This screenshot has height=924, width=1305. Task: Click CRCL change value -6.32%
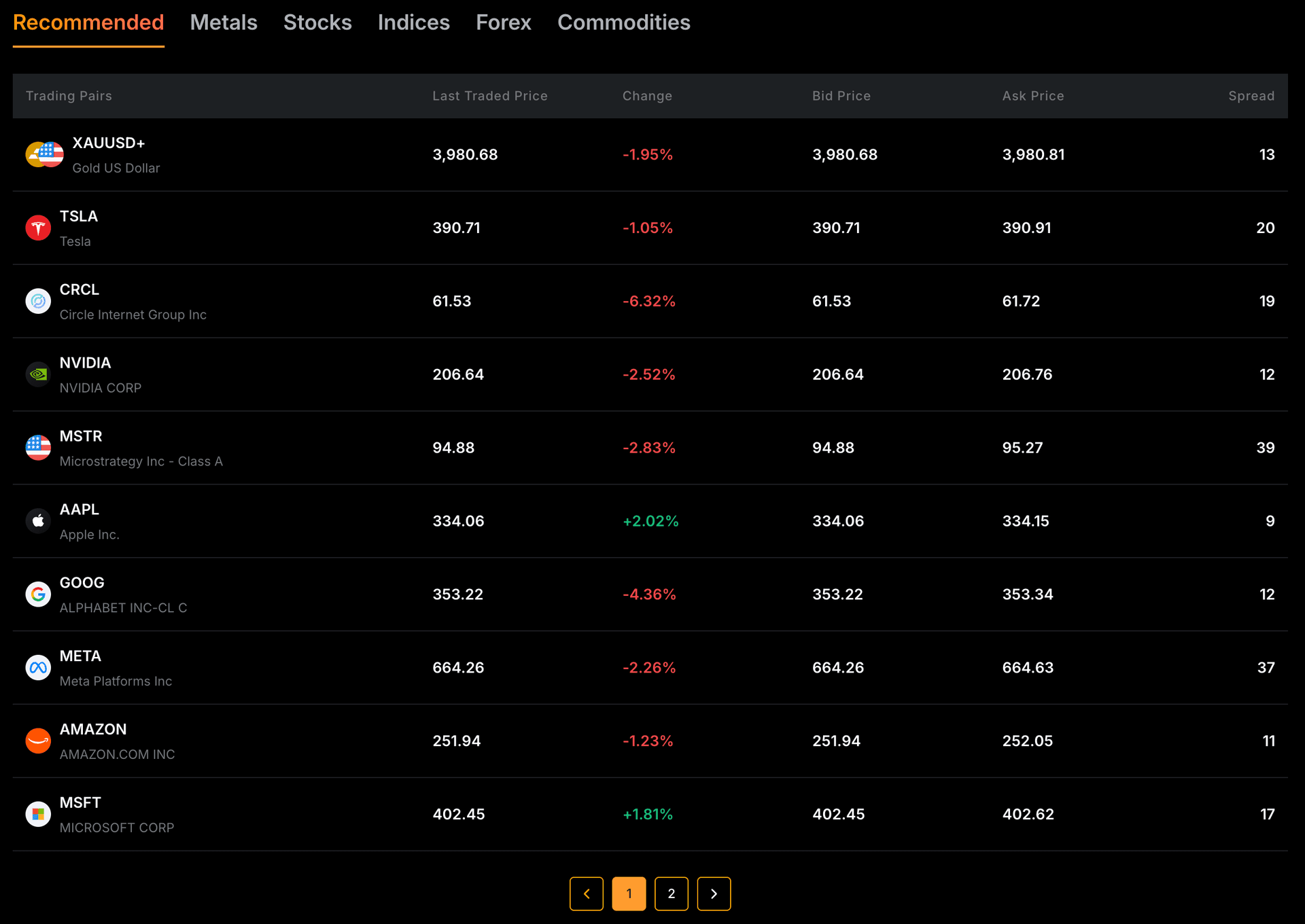click(x=649, y=301)
